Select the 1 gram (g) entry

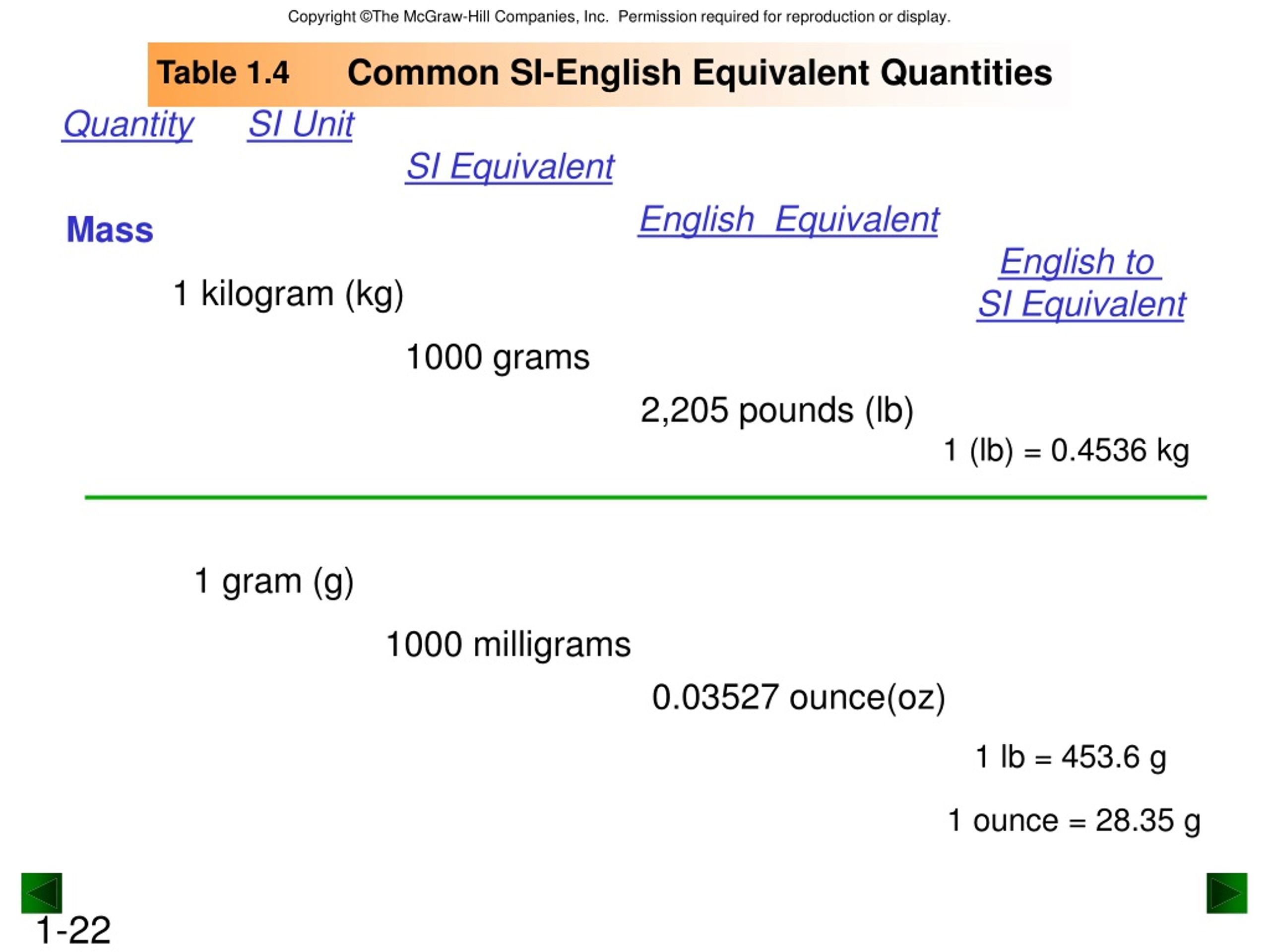pyautogui.click(x=274, y=581)
